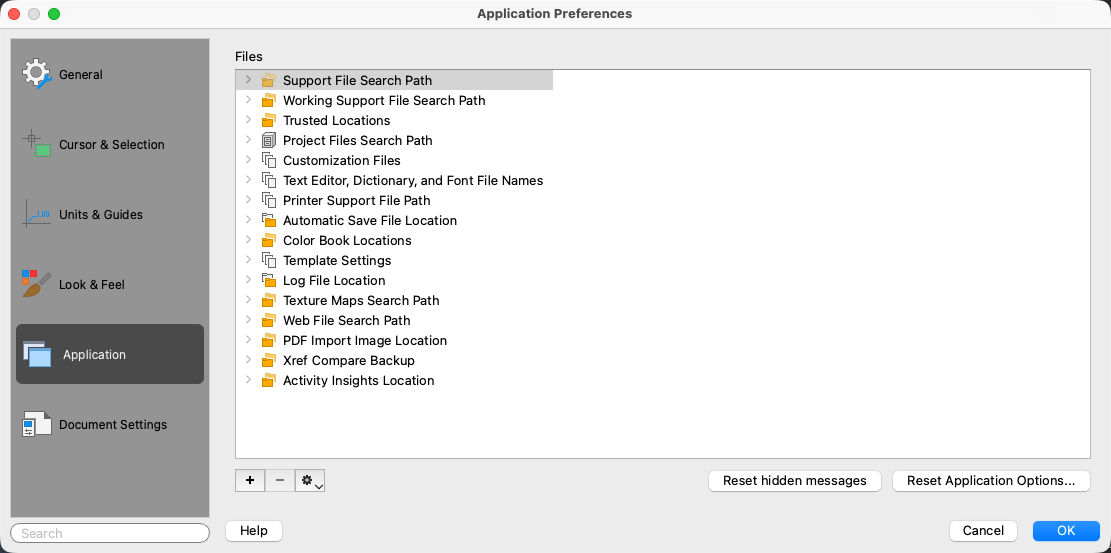Click Reset hidden messages button
The image size is (1111, 553).
(794, 481)
